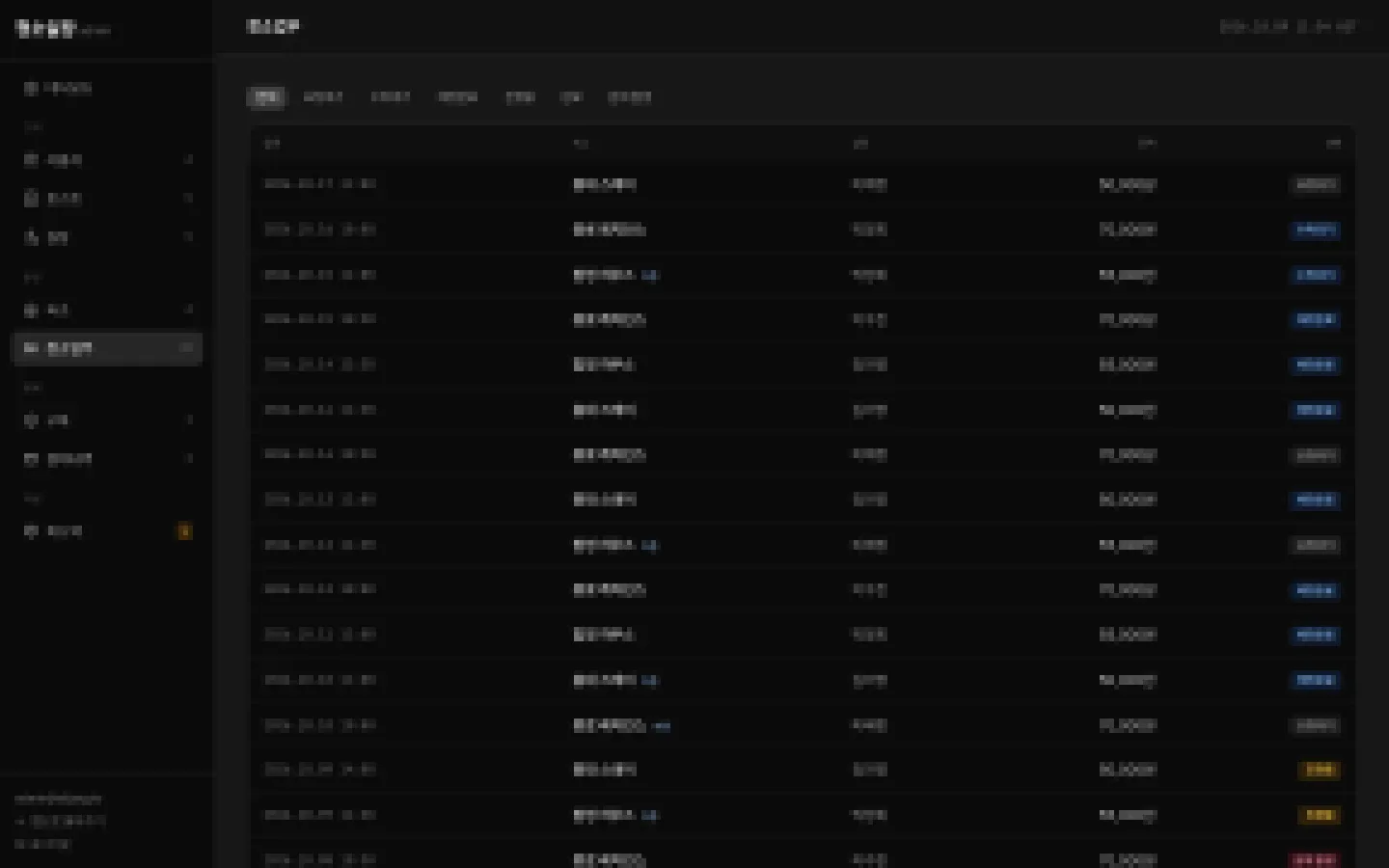The image size is (1389, 868).
Task: Click the first column header of the table
Action: pyautogui.click(x=273, y=144)
